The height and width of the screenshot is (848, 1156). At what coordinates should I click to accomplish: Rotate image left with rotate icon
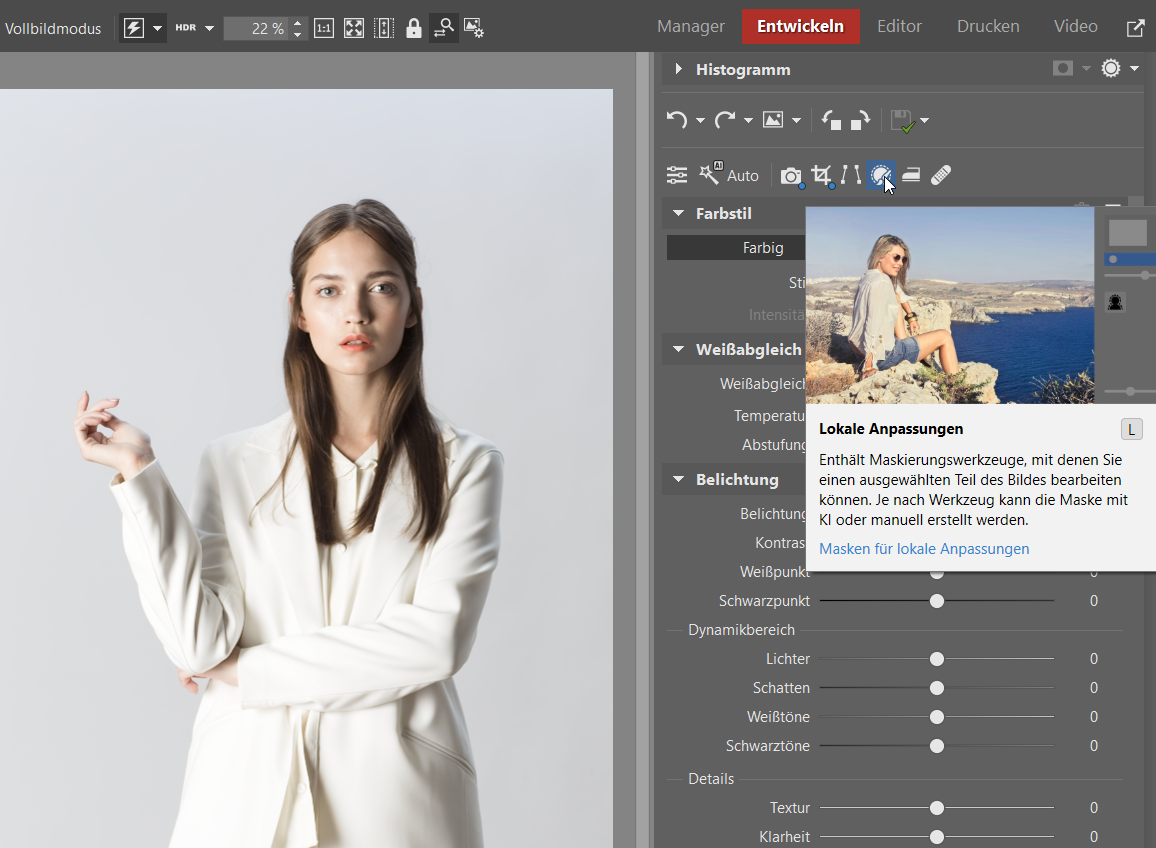(831, 121)
